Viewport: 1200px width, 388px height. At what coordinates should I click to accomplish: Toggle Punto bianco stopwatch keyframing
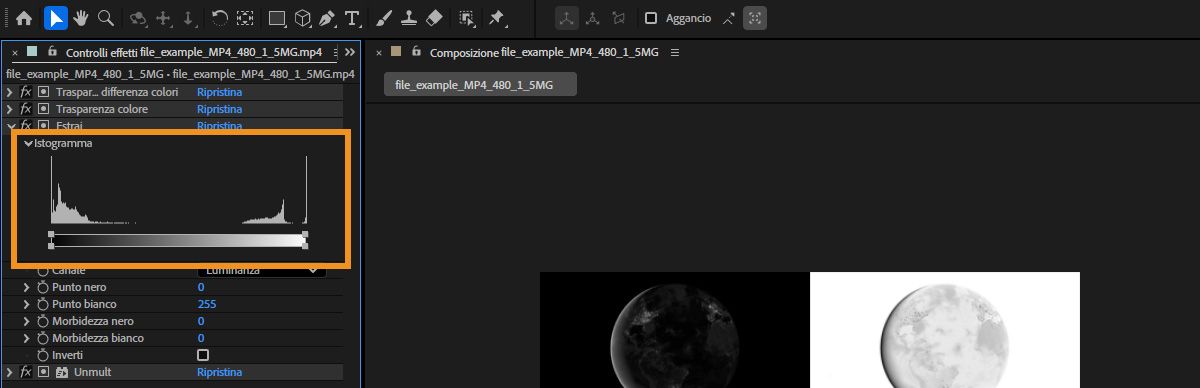pyautogui.click(x=43, y=304)
